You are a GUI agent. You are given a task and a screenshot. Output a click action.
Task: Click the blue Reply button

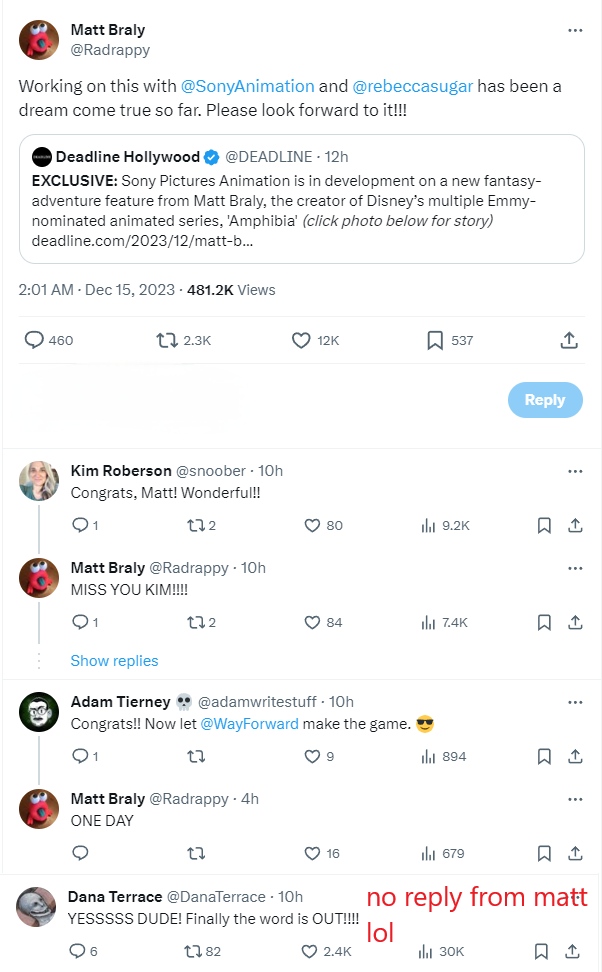click(544, 400)
